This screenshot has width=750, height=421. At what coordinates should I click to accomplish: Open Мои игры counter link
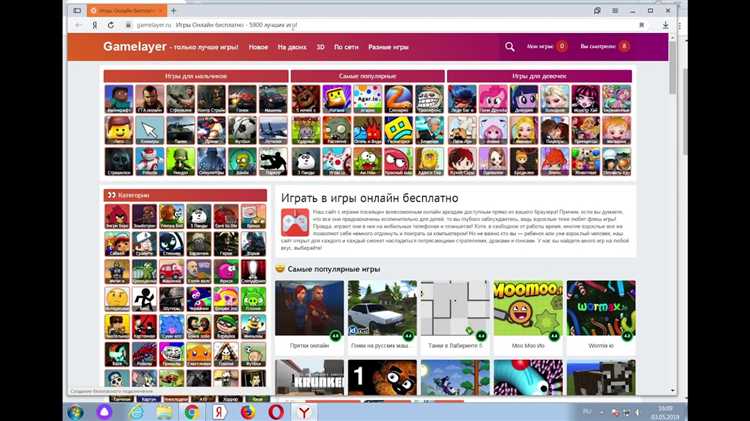547,46
